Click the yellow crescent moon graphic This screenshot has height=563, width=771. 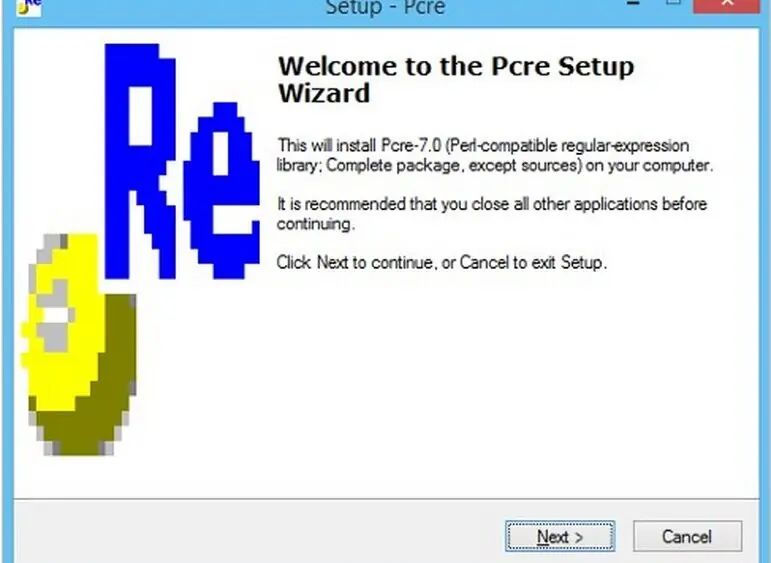coord(61,322)
